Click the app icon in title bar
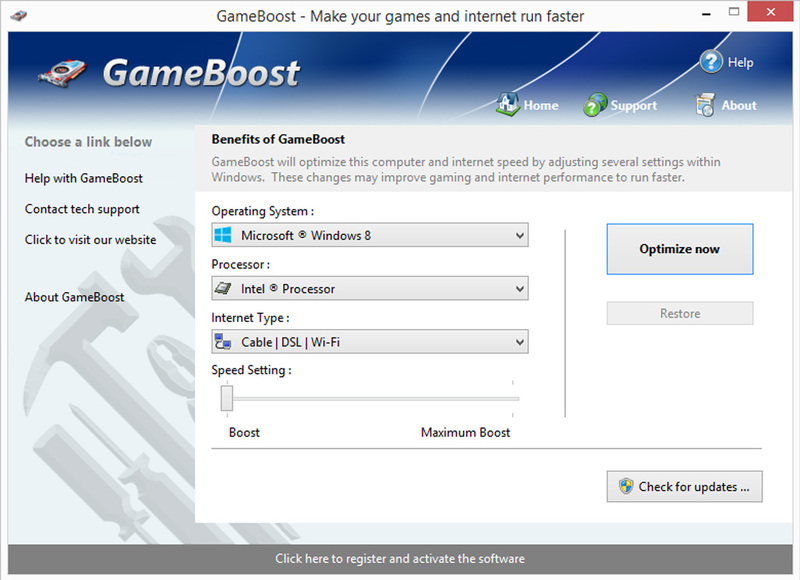 18,15
